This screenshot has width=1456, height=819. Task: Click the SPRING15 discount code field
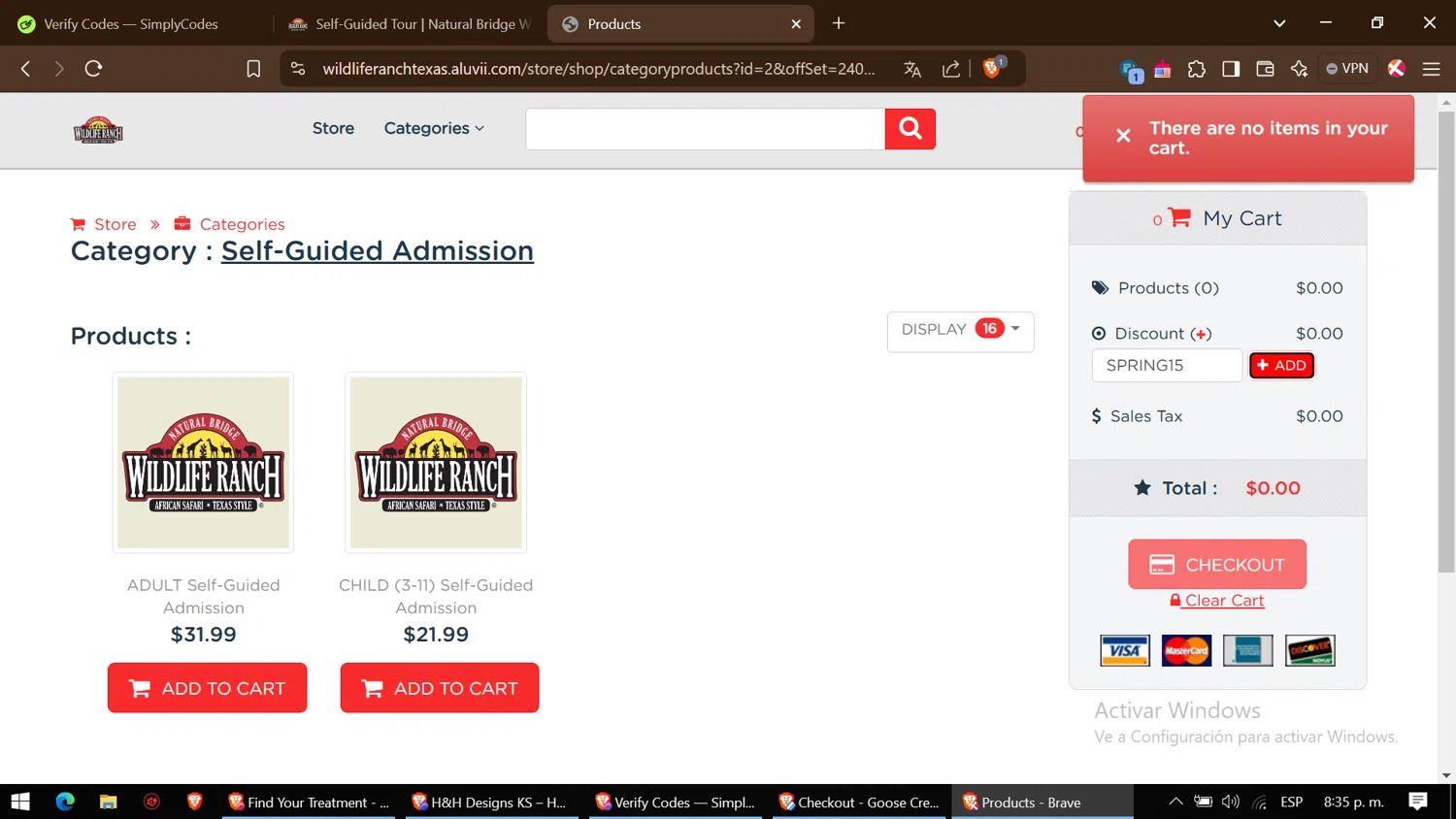[x=1167, y=365]
